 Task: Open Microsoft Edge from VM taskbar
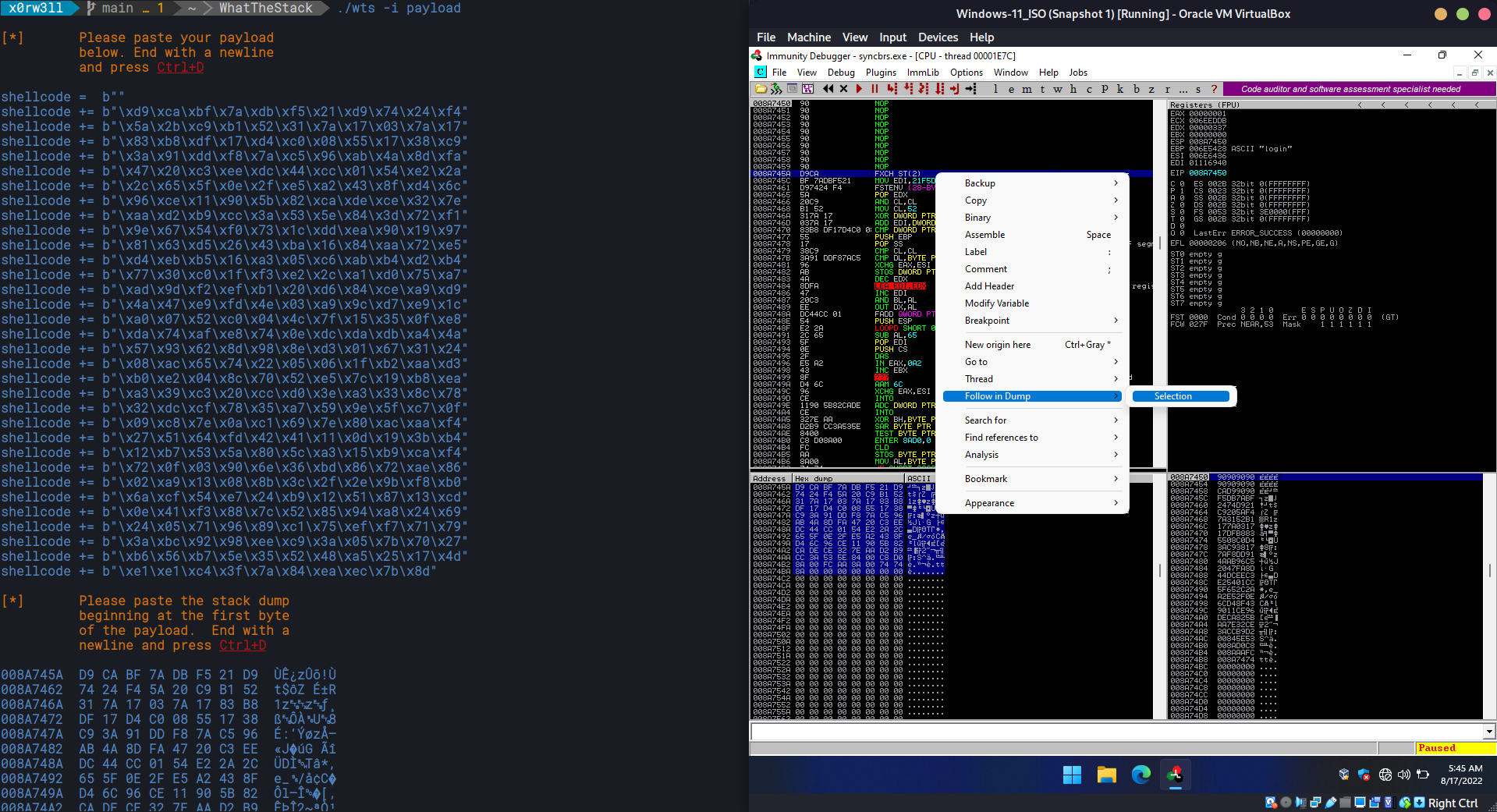pyautogui.click(x=1140, y=775)
